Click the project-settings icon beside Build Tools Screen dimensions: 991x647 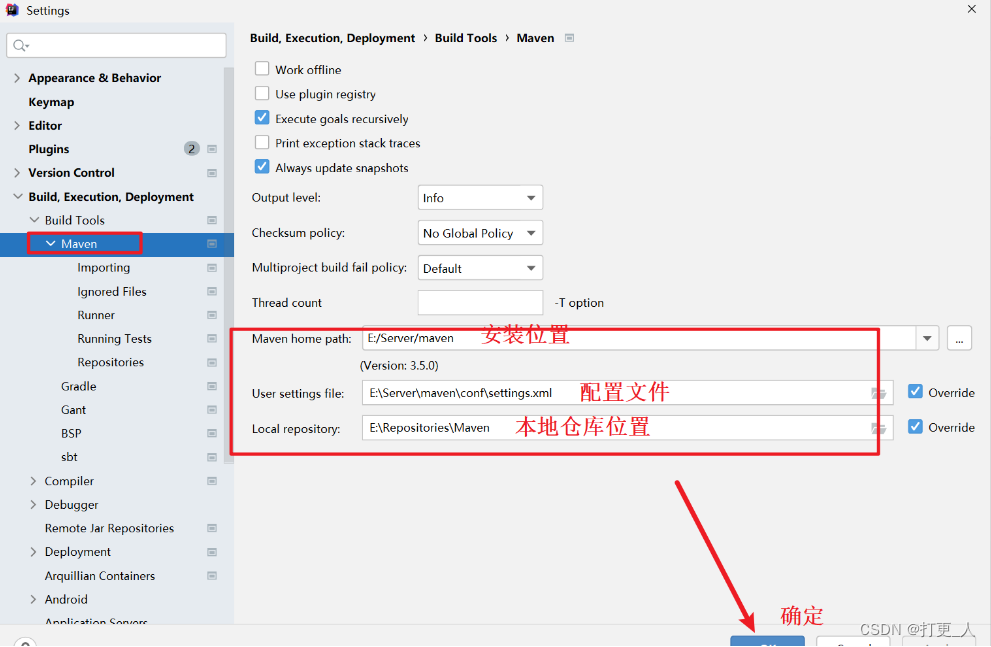click(212, 221)
